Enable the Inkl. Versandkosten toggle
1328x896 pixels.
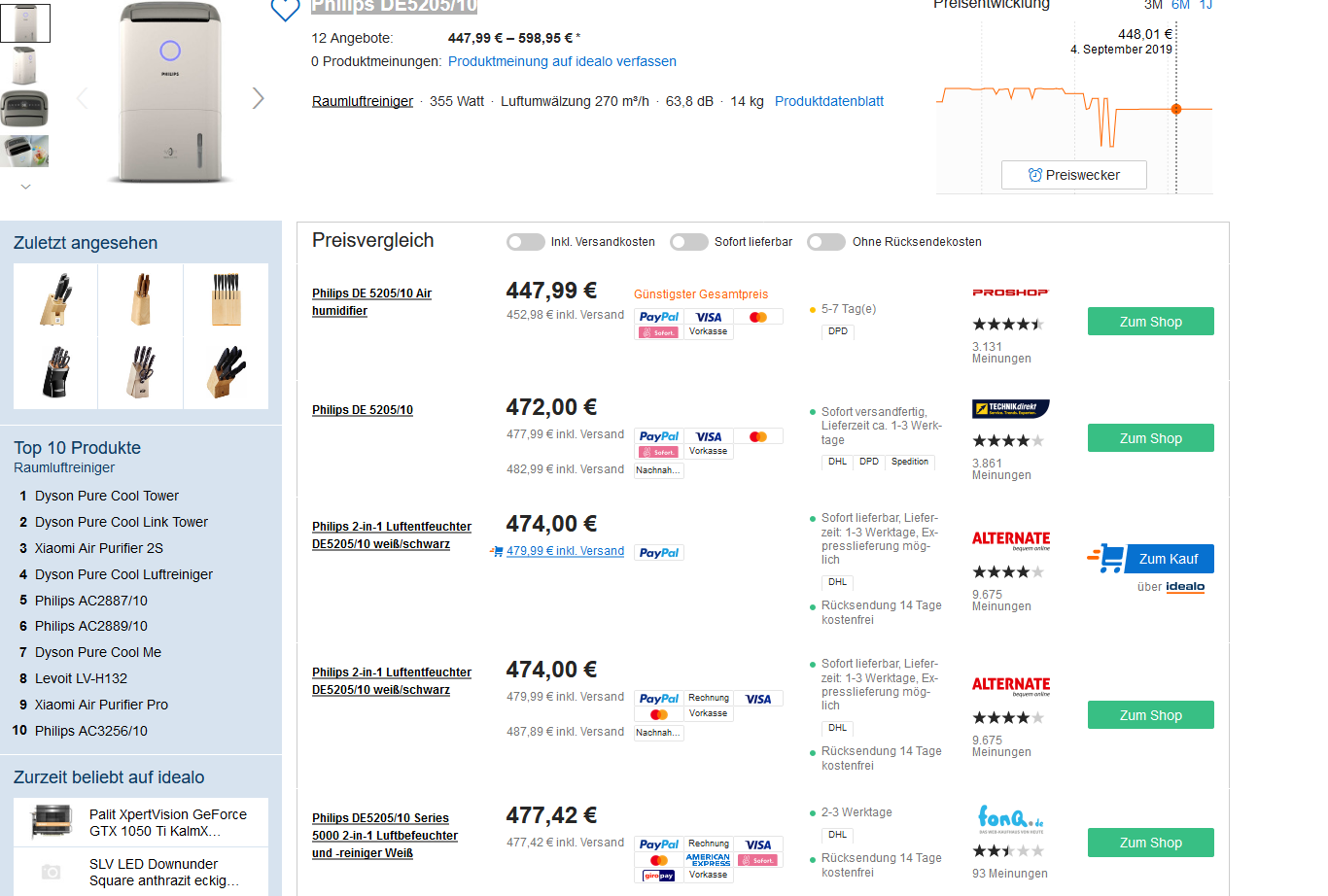(x=526, y=242)
